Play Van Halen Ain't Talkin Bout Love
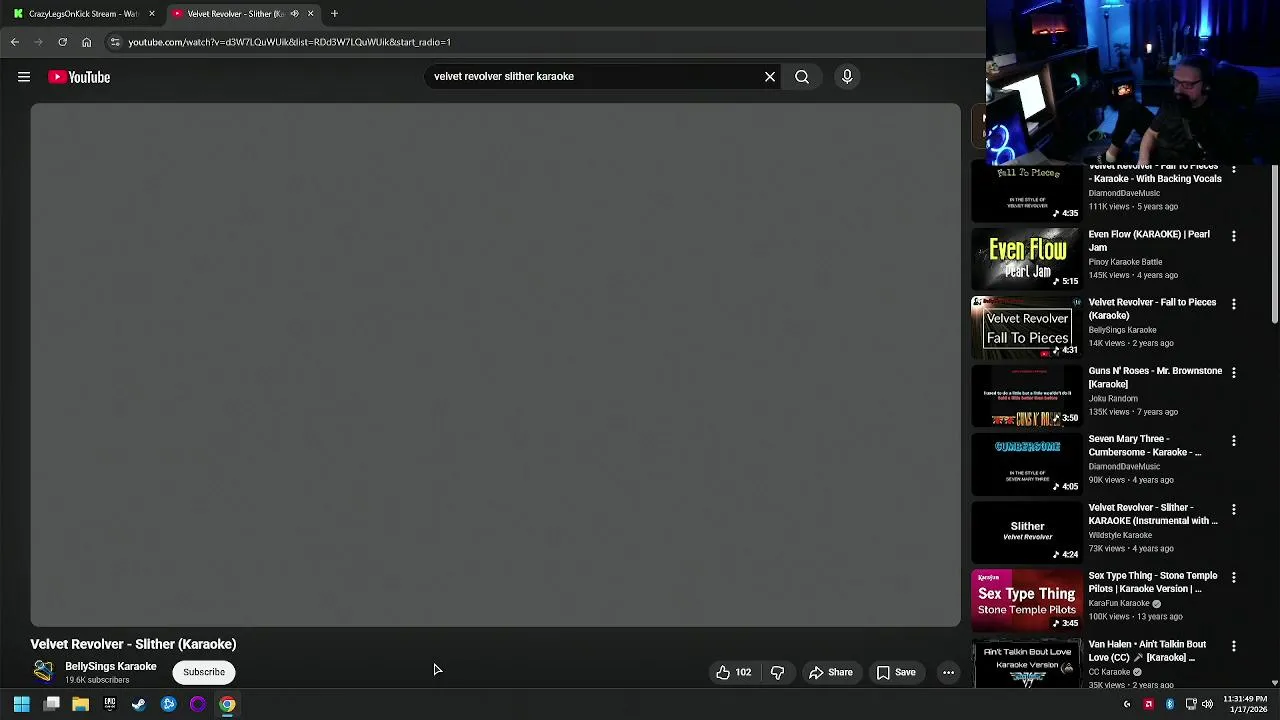The height and width of the screenshot is (720, 1280). [x=1027, y=664]
